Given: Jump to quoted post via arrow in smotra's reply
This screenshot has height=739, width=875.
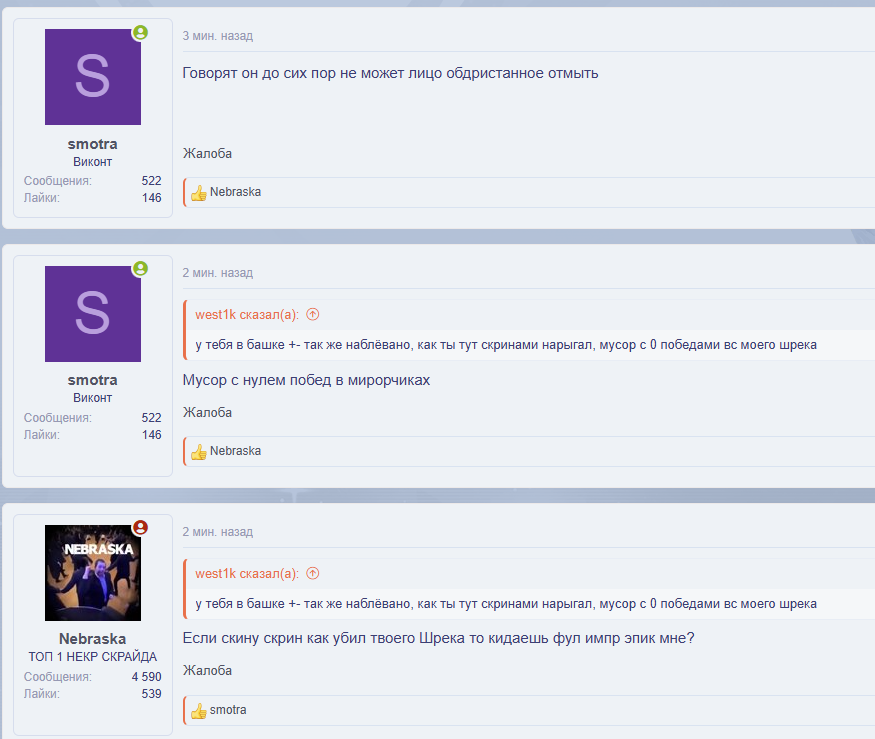Looking at the screenshot, I should (313, 314).
